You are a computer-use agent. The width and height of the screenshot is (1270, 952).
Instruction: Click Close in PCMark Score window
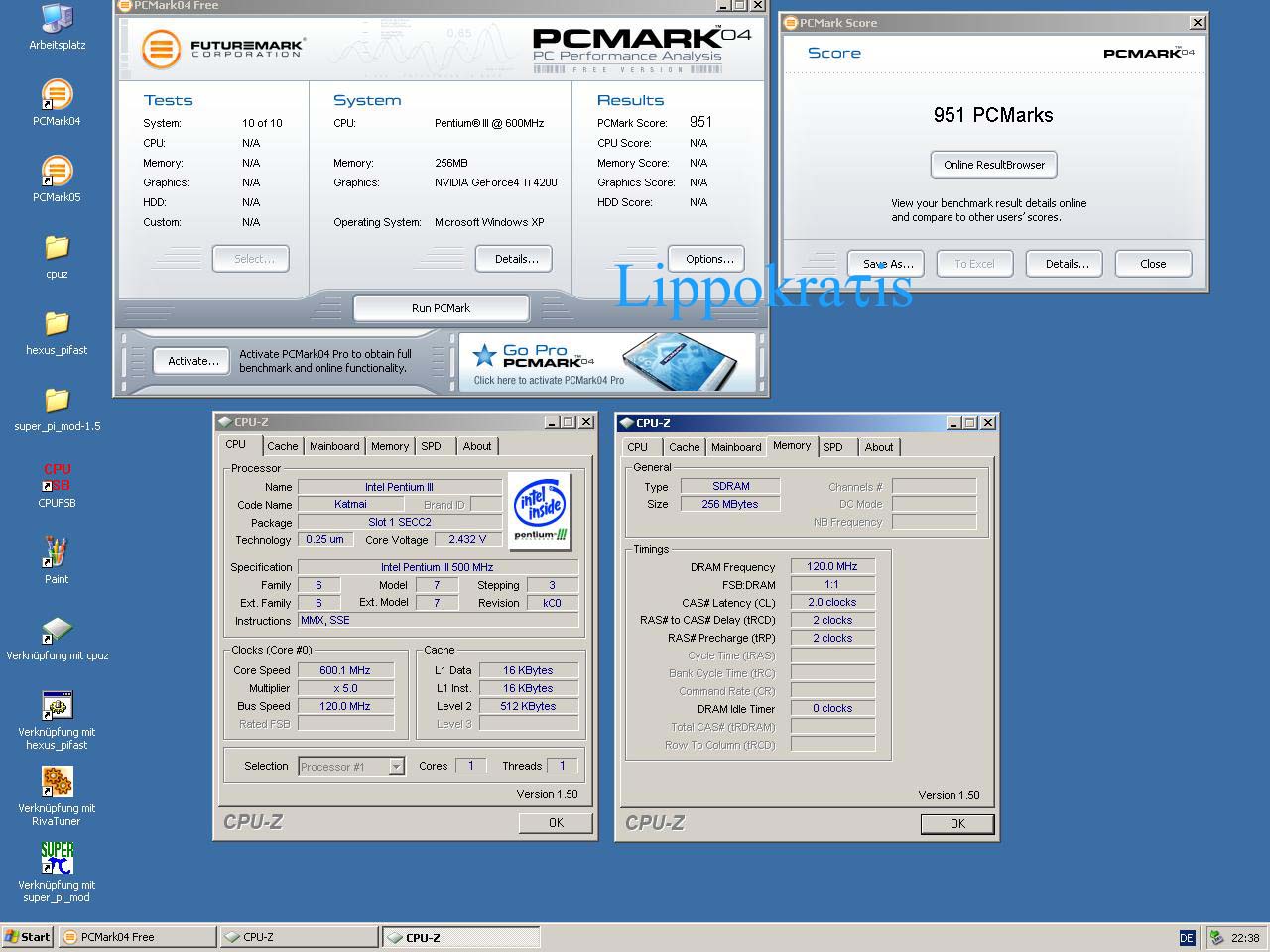coord(1153,264)
